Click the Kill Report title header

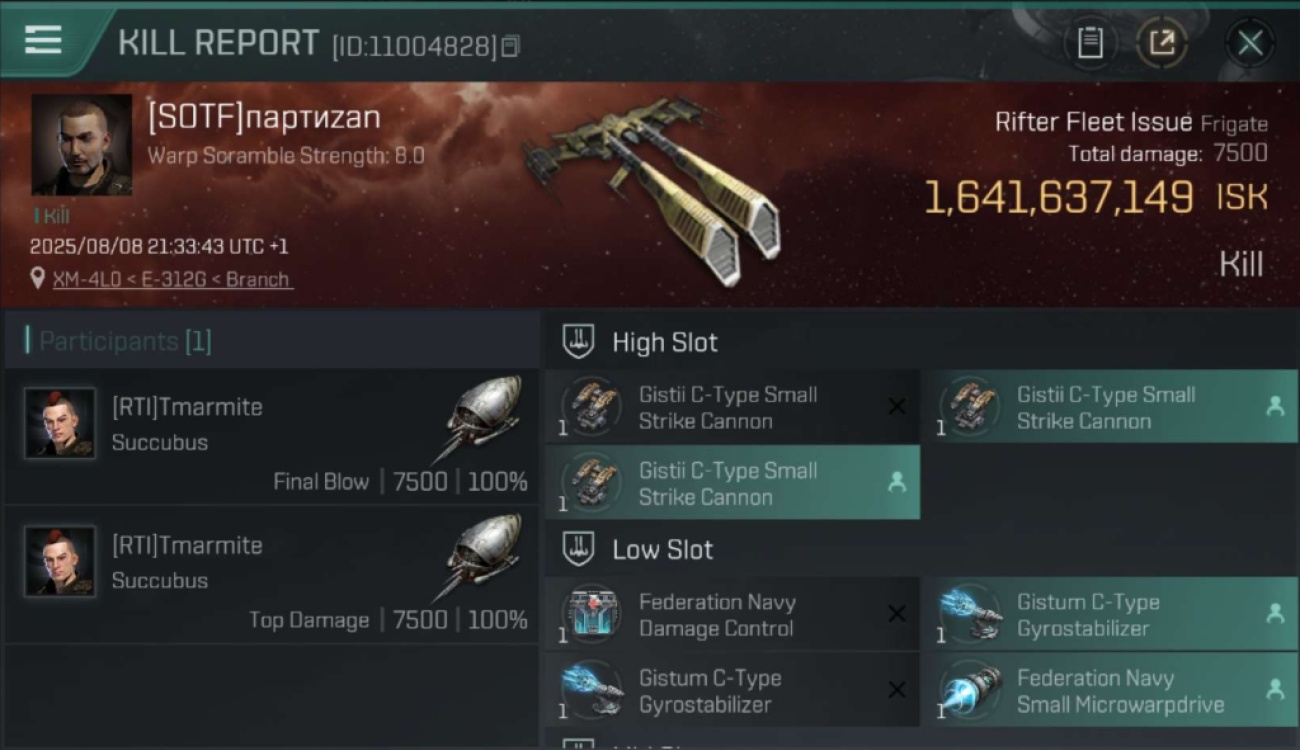click(218, 43)
